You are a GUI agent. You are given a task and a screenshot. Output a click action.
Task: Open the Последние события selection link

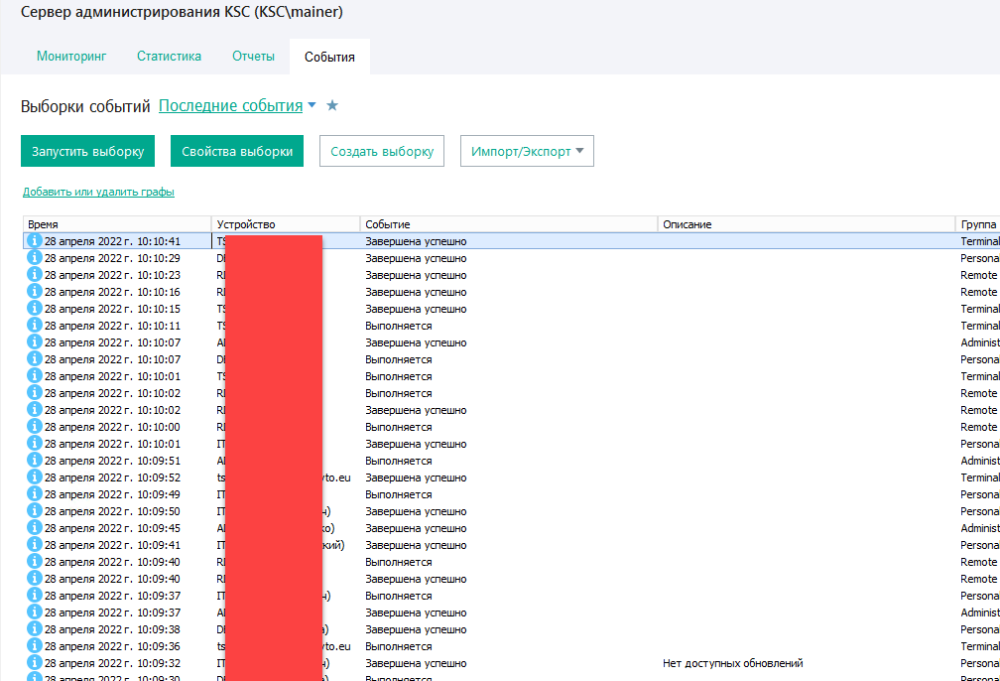[230, 106]
